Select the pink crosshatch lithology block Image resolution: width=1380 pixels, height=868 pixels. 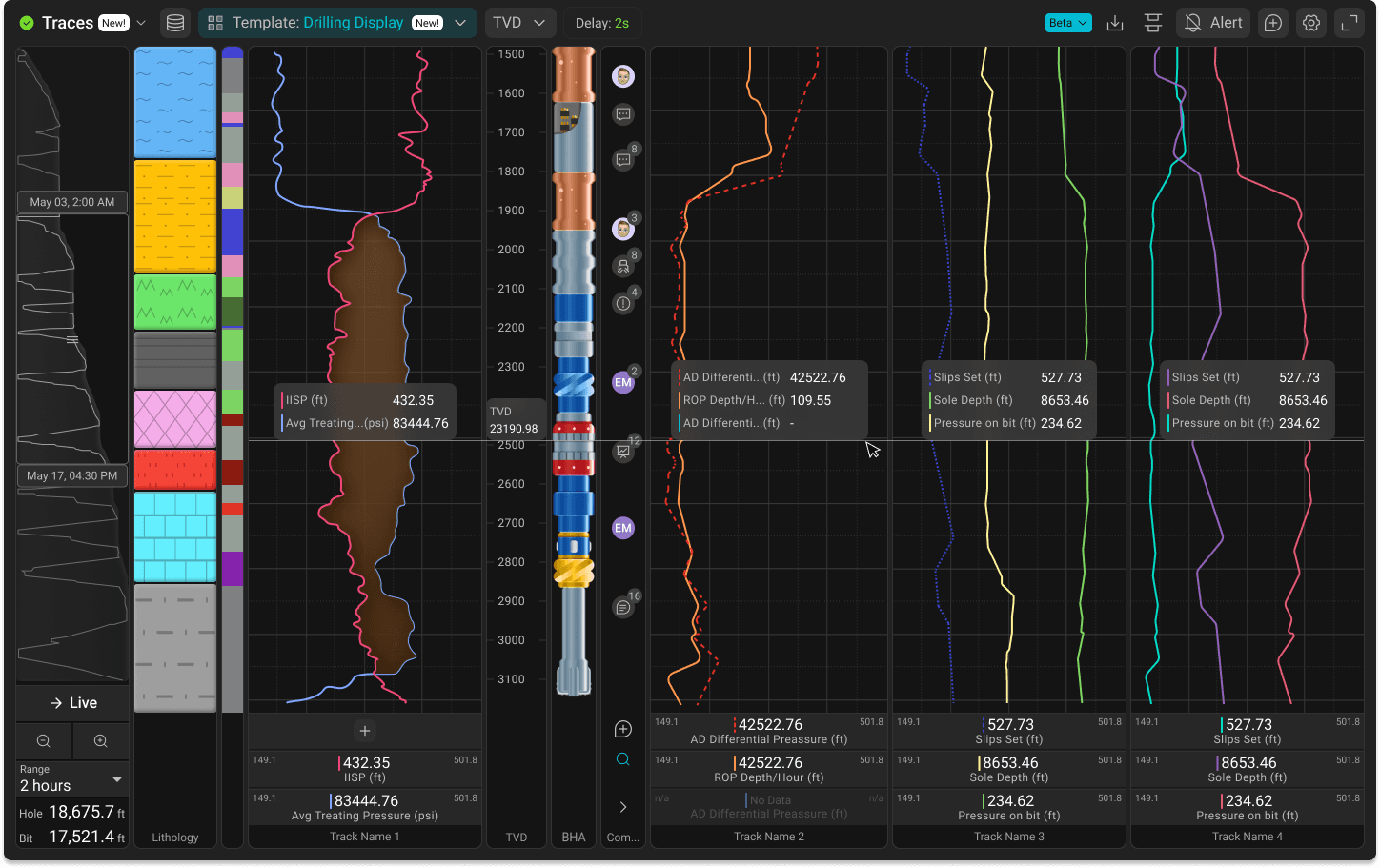coord(175,419)
